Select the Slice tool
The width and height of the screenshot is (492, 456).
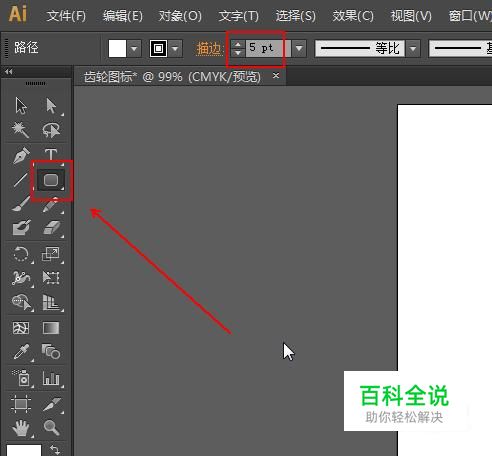52,404
